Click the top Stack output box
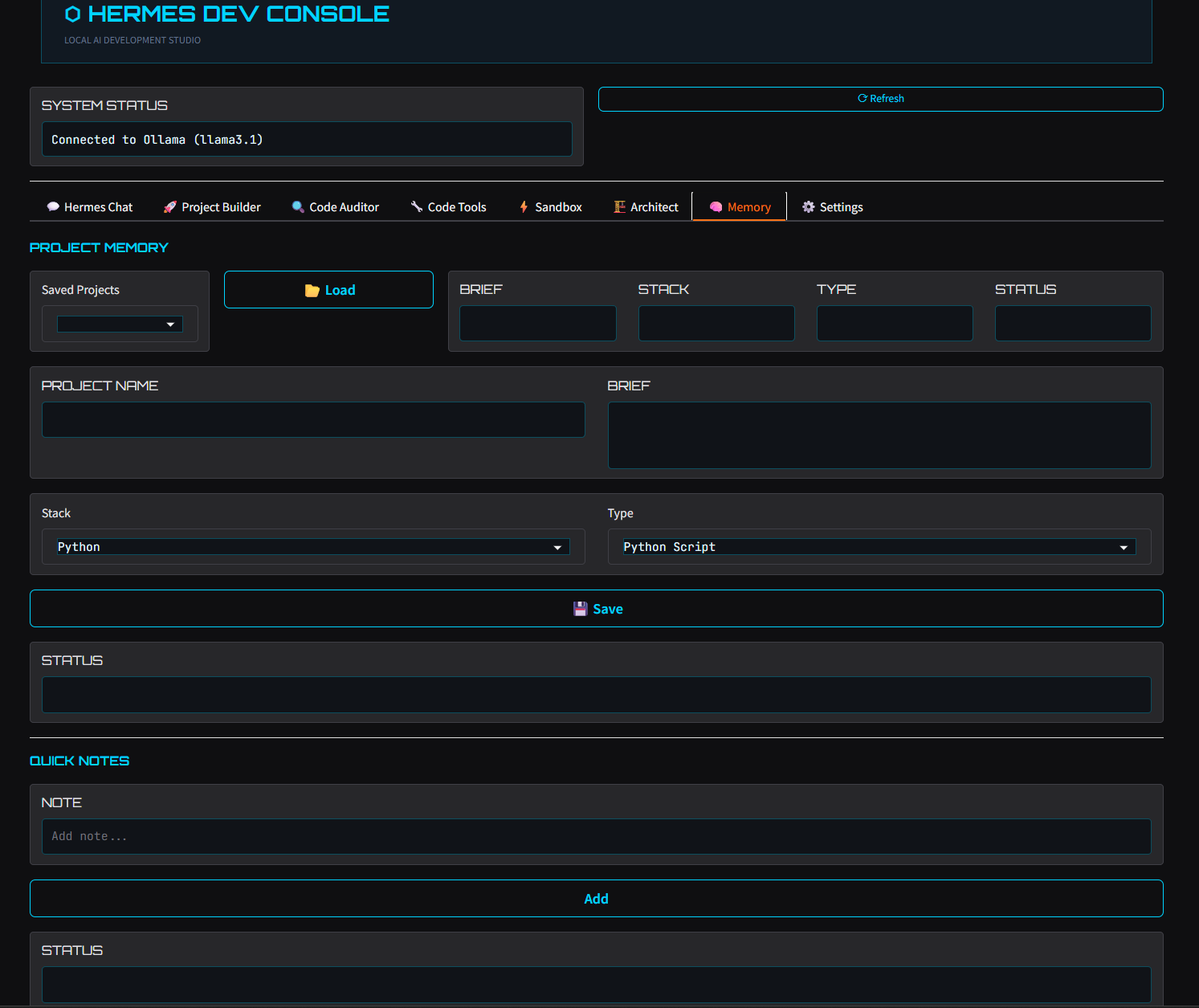This screenshot has width=1199, height=1008. 716,323
